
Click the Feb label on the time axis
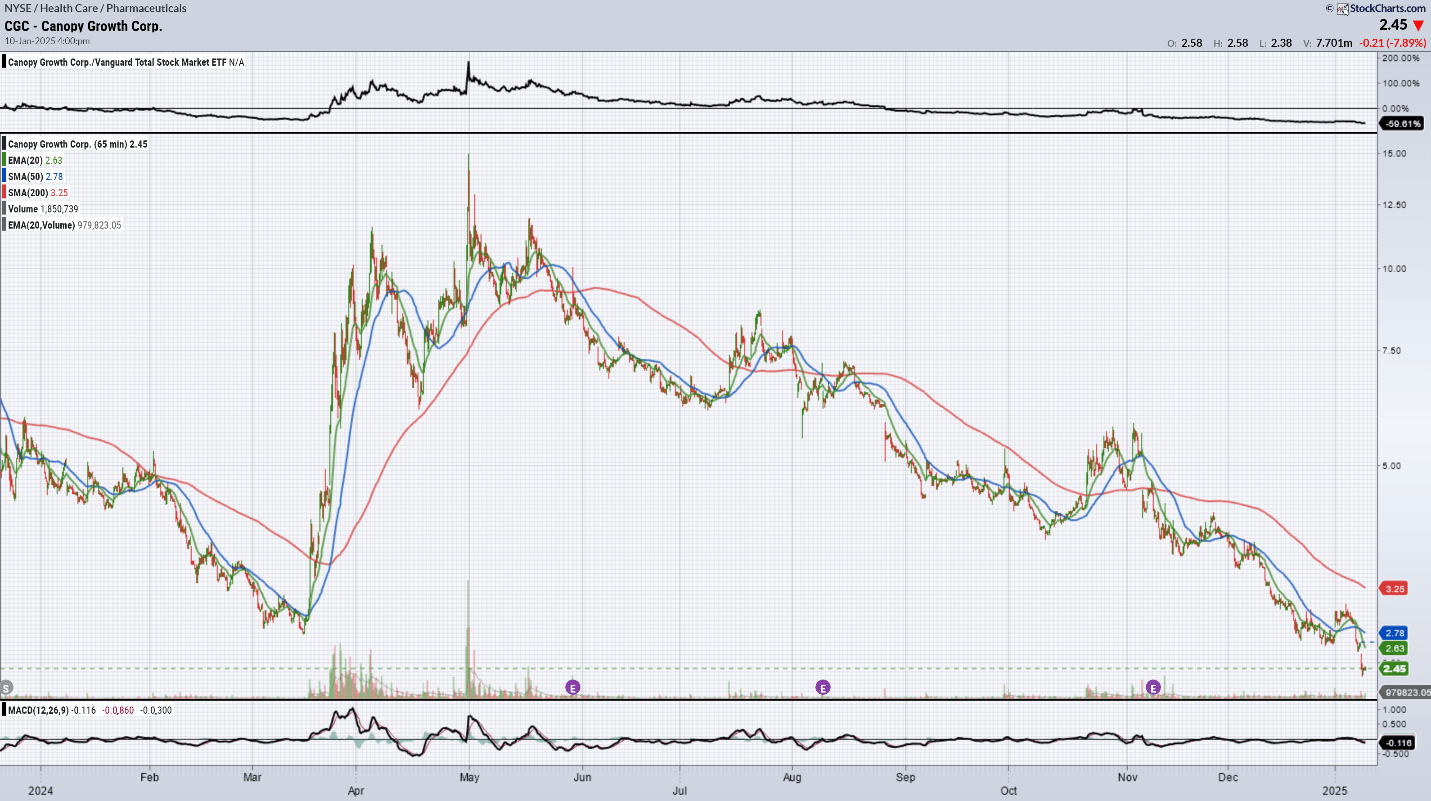point(149,775)
